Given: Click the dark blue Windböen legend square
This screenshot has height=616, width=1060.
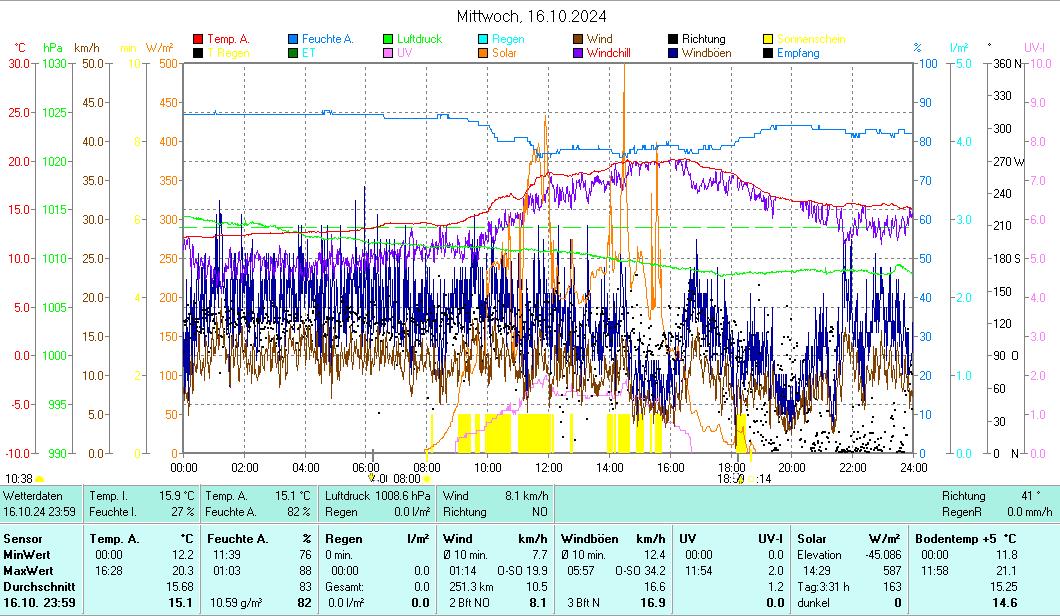Looking at the screenshot, I should coord(673,53).
